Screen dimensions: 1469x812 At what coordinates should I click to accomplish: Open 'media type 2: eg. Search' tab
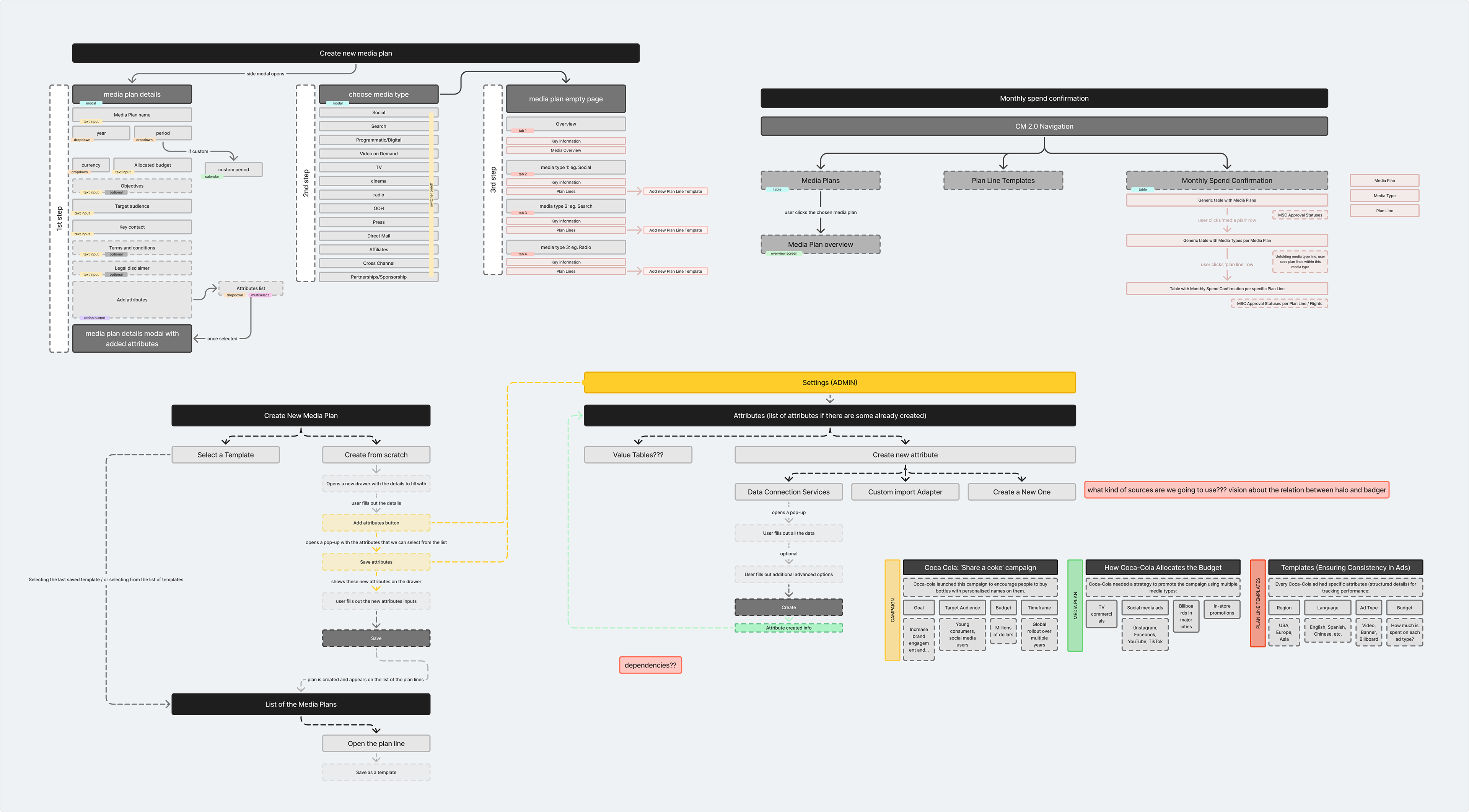[566, 207]
